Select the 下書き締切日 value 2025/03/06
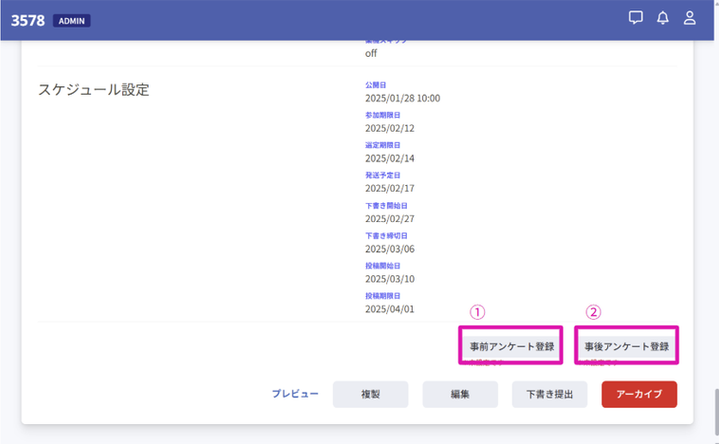Image resolution: width=719 pixels, height=444 pixels. (390, 249)
